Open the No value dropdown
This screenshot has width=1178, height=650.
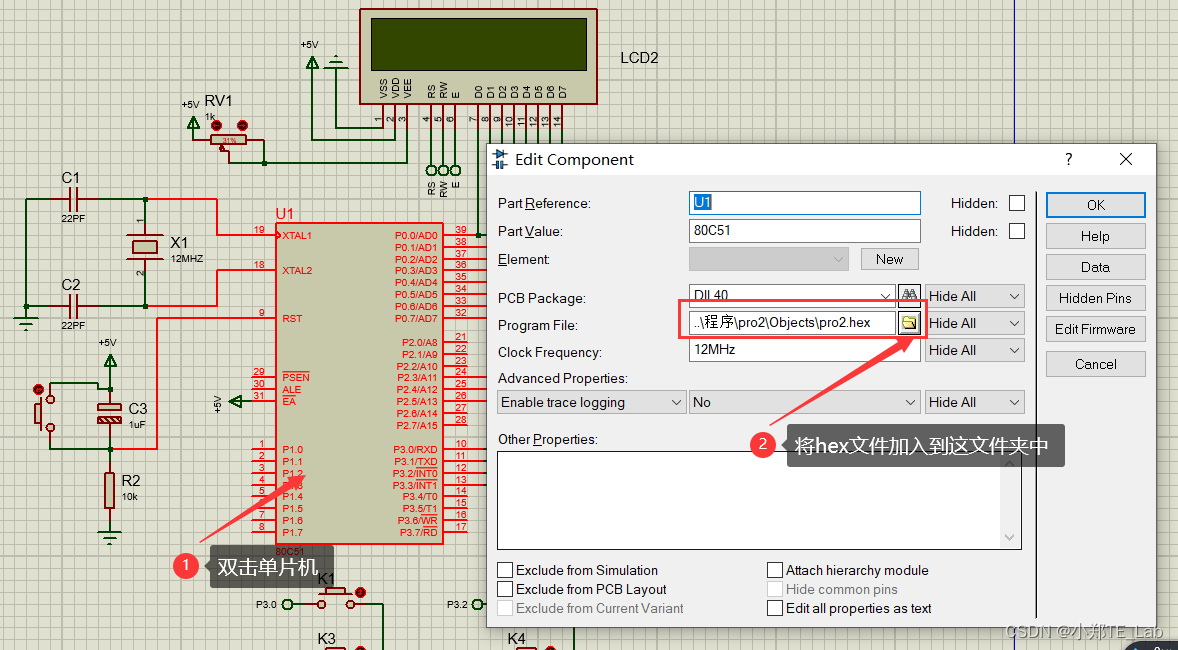point(805,402)
